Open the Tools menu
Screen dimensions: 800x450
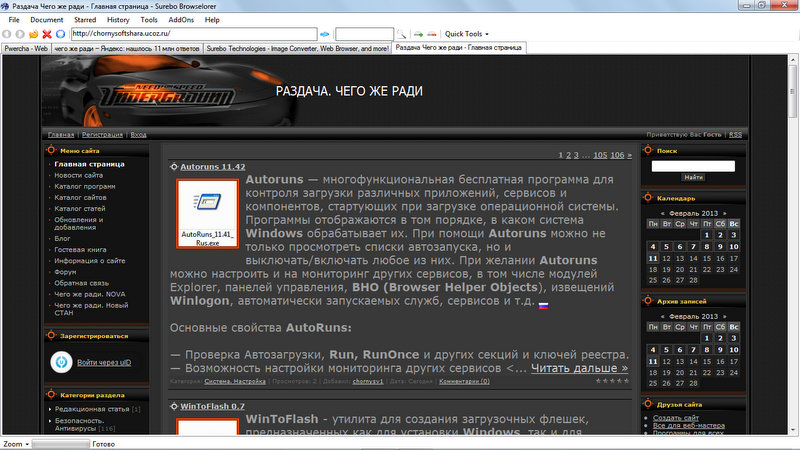click(148, 20)
